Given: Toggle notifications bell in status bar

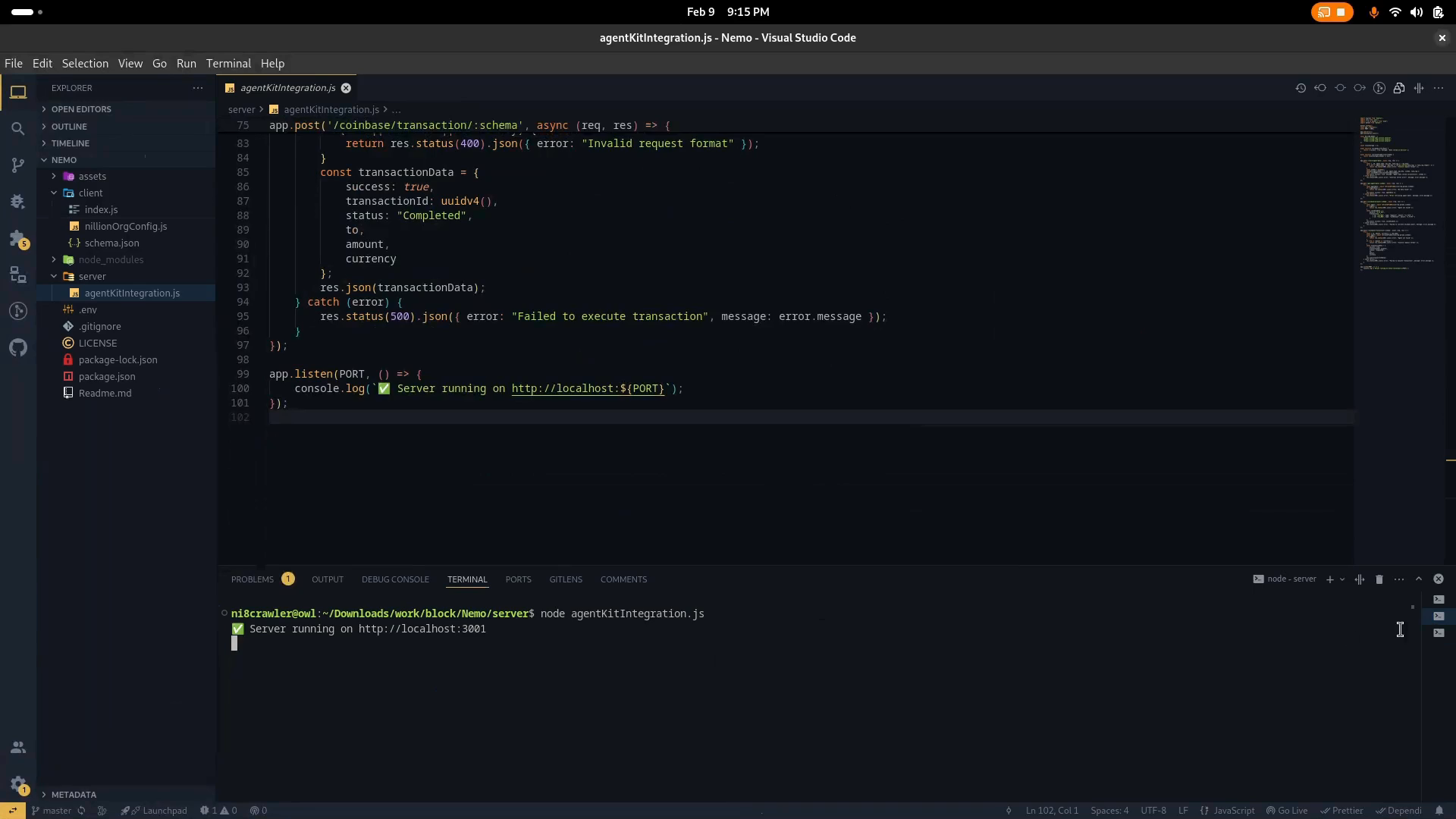Looking at the screenshot, I should click(1439, 811).
